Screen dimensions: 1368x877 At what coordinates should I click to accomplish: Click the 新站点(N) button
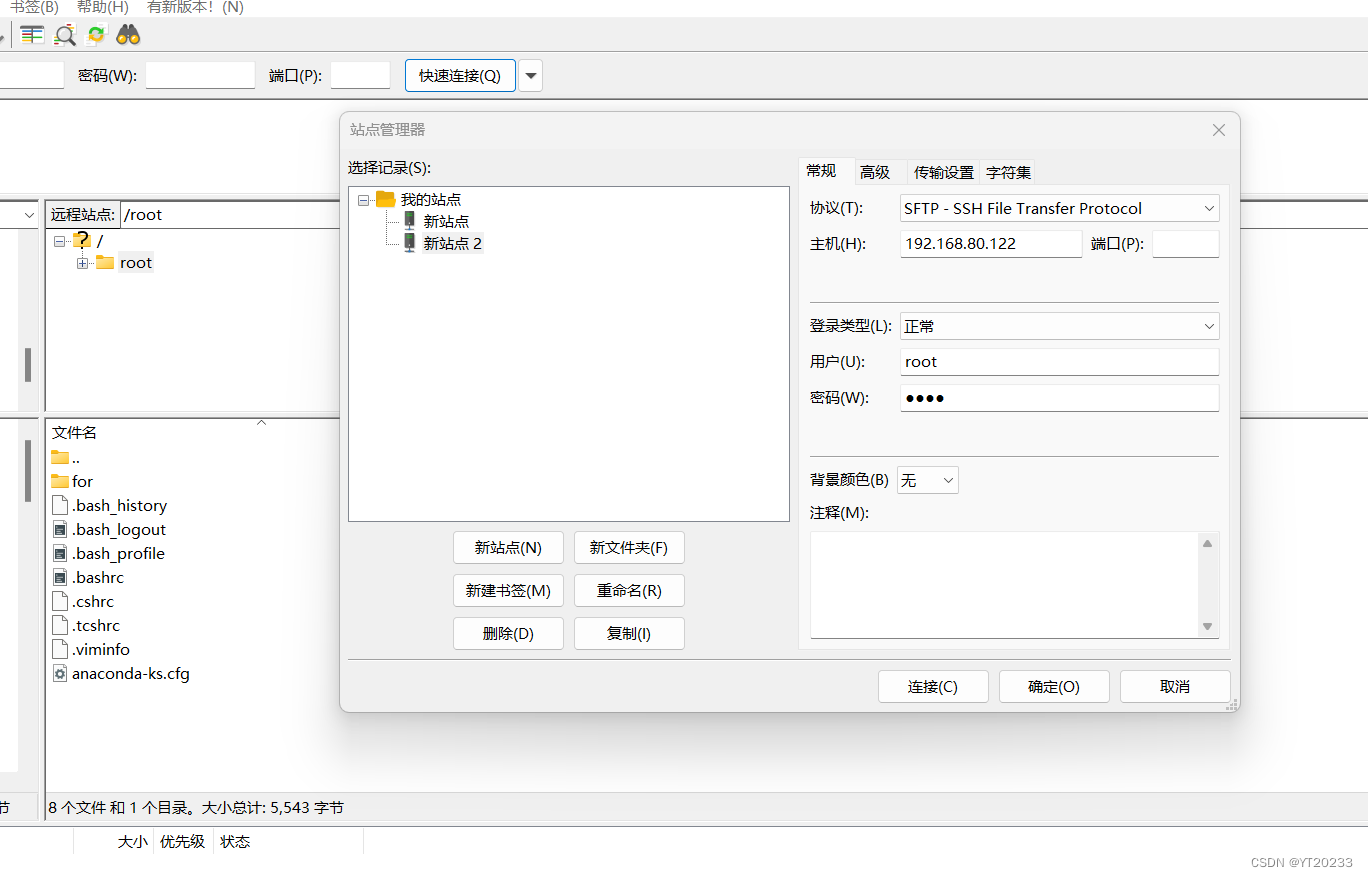508,548
